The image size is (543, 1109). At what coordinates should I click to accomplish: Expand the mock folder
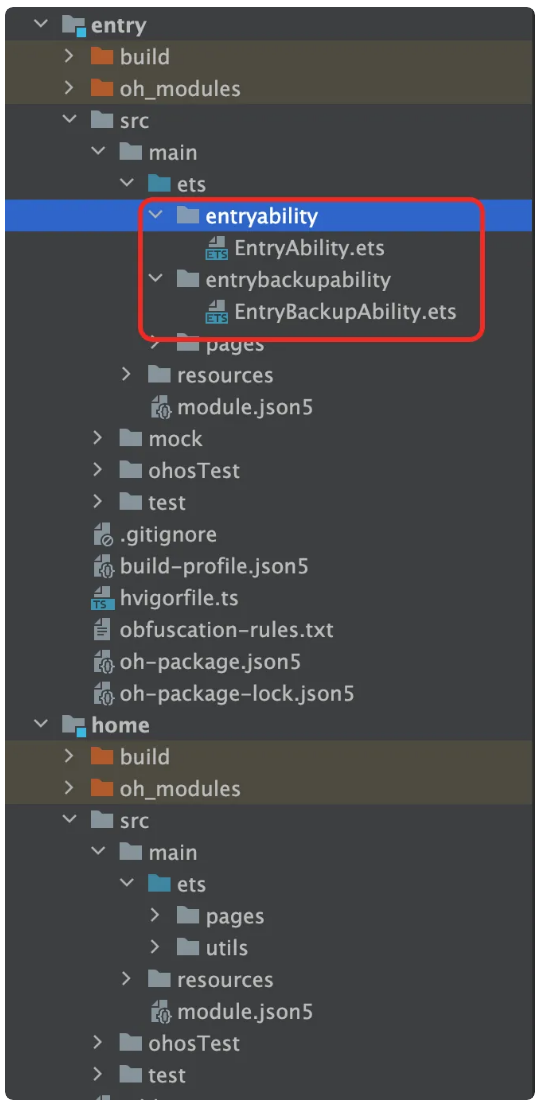(98, 439)
